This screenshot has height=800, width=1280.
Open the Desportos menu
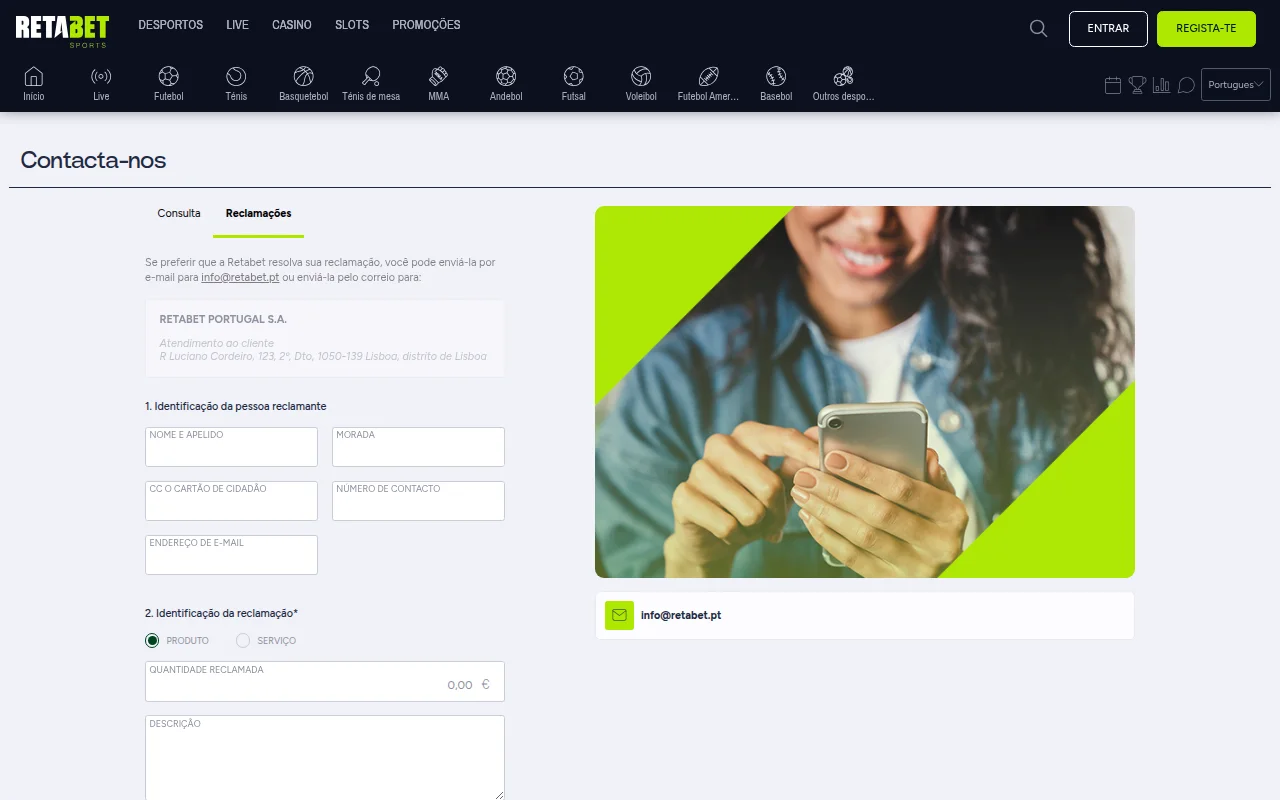pos(171,25)
